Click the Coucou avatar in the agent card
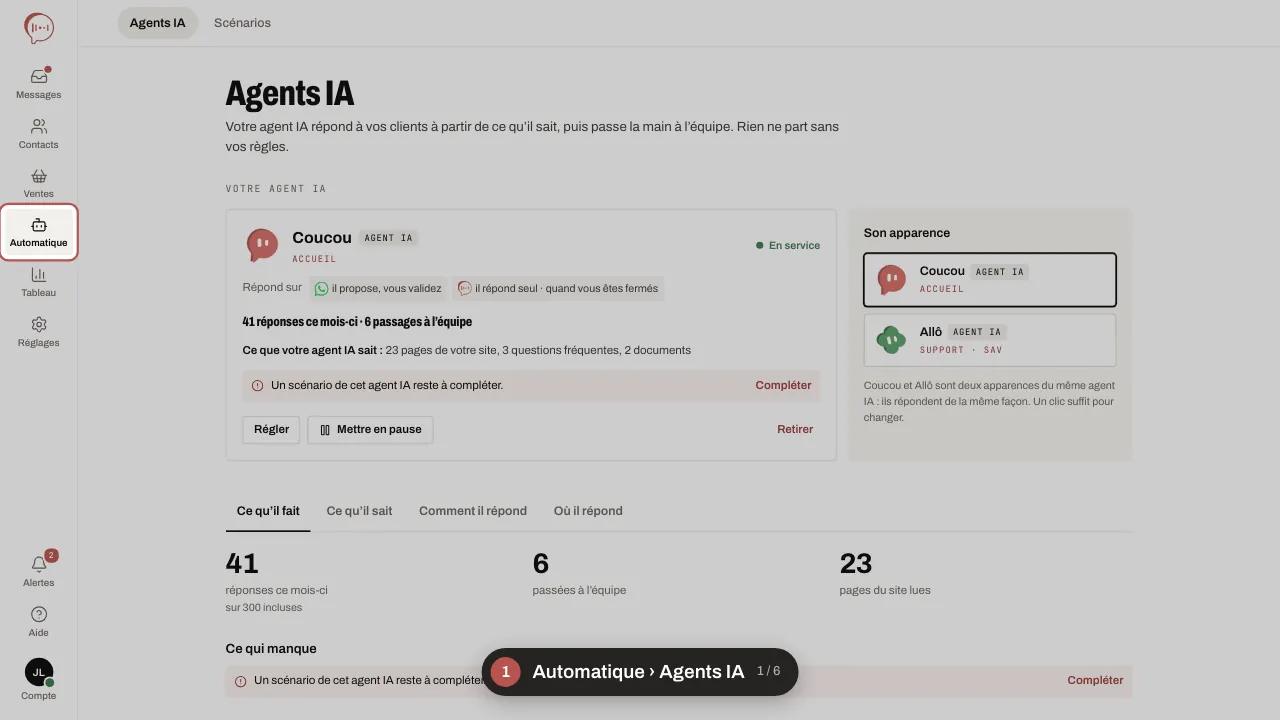The height and width of the screenshot is (720, 1280). pyautogui.click(x=262, y=245)
